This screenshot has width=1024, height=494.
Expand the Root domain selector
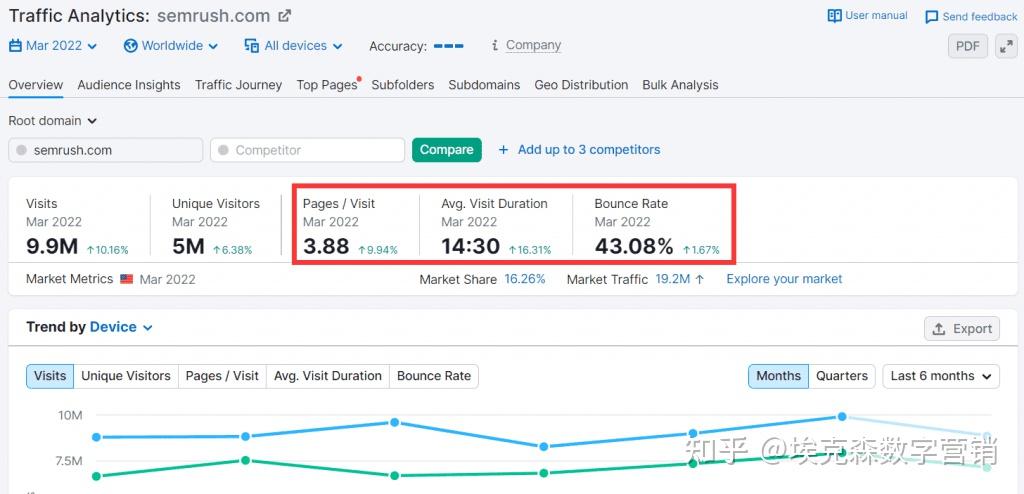pos(52,121)
